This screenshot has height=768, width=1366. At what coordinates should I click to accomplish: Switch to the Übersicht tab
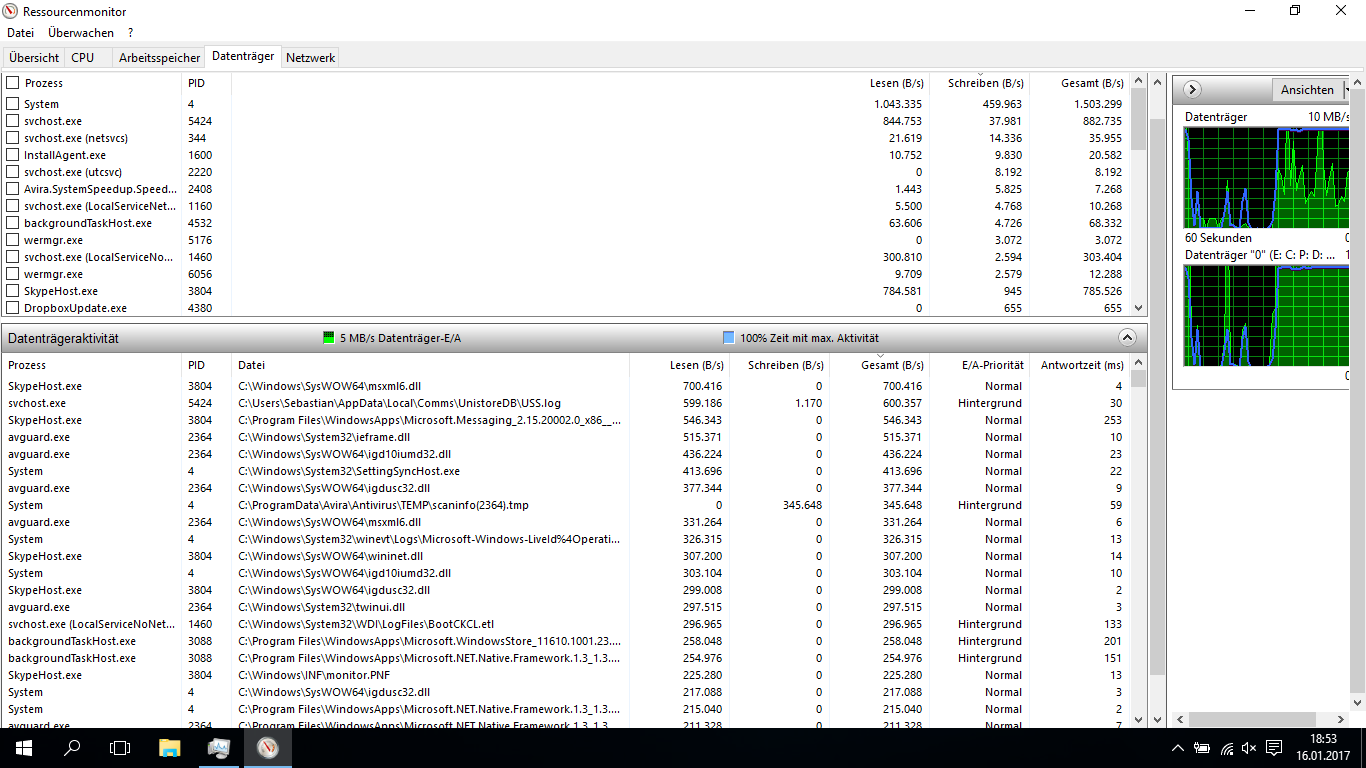point(34,58)
